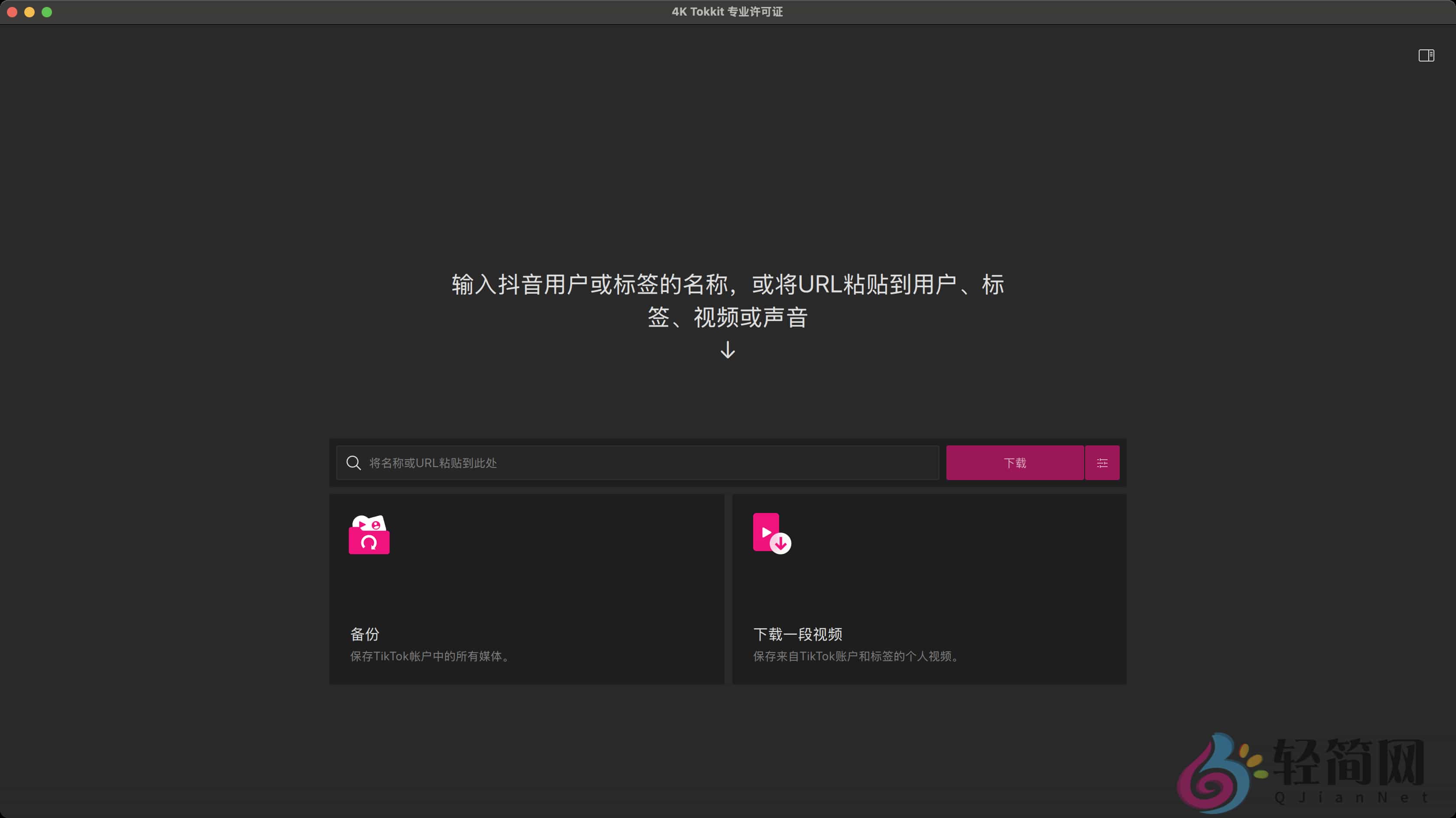Click the pink backup media icon
Viewport: 1456px width, 818px height.
tap(368, 534)
